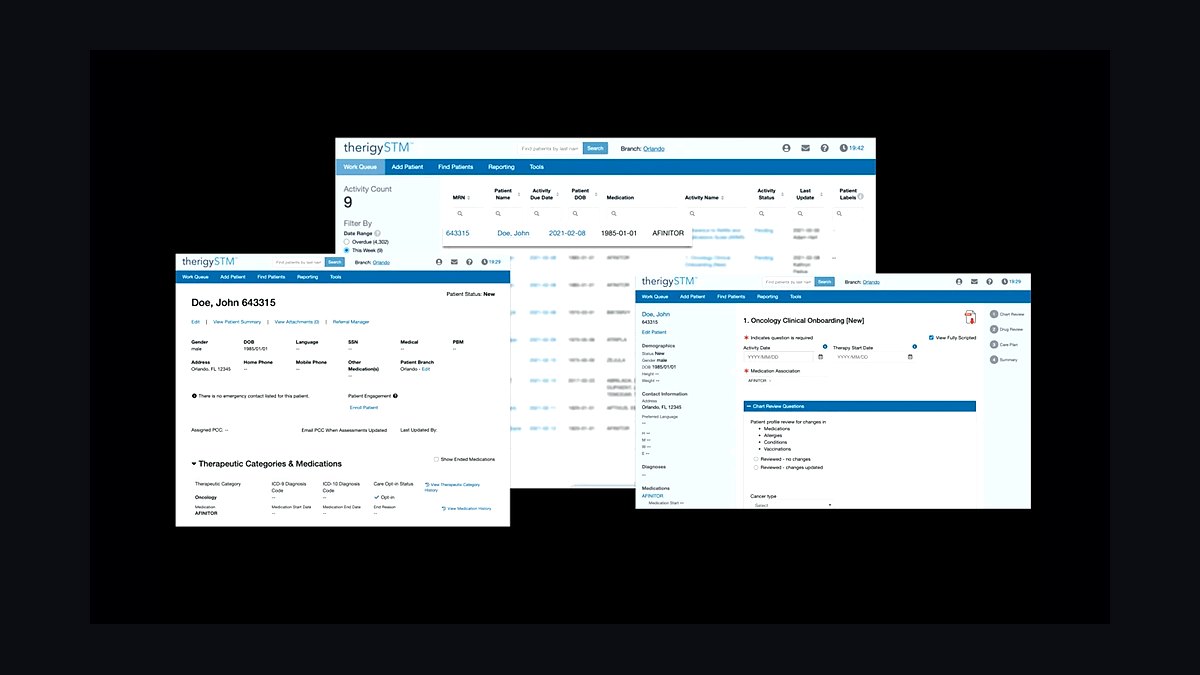Click Therapy Start Date YYYY/MM/DD input field
The width and height of the screenshot is (1200, 675).
point(869,357)
